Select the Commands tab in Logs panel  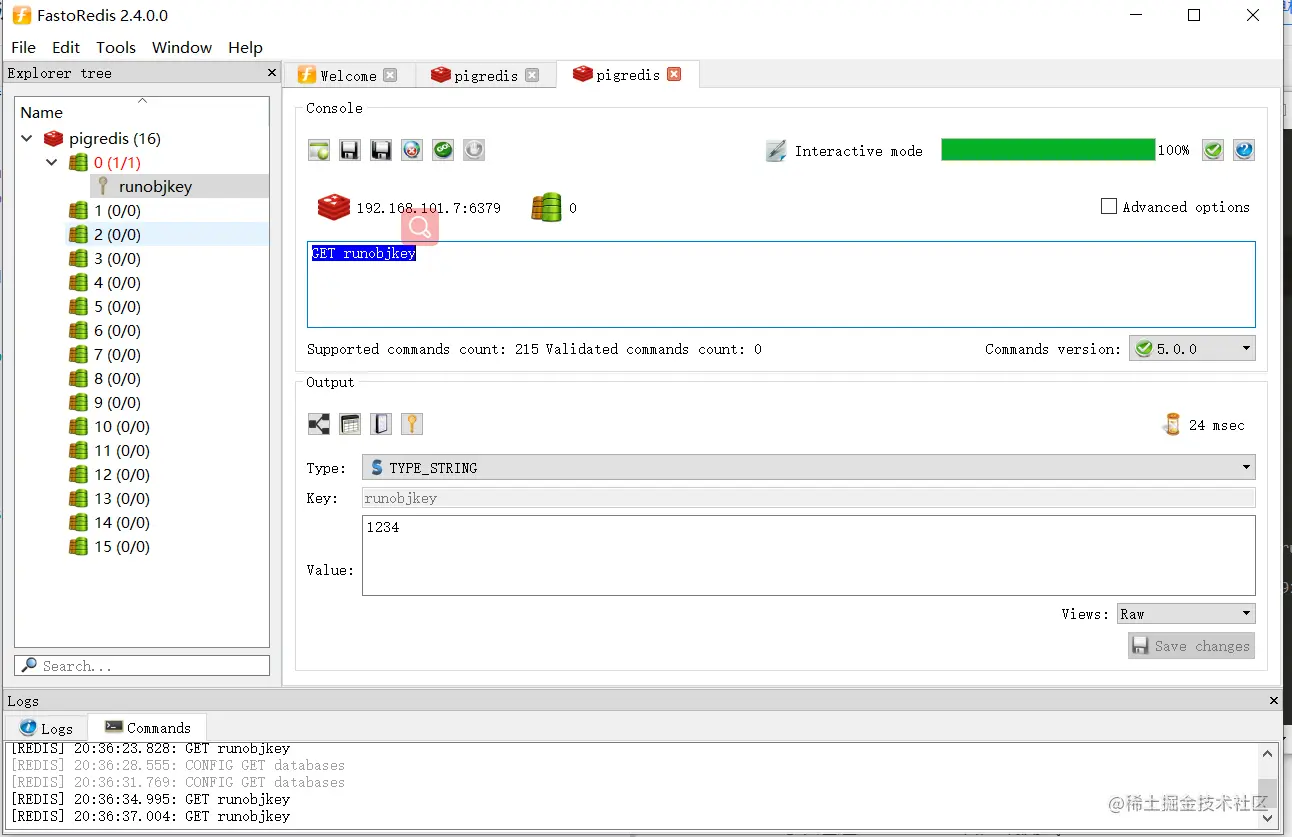point(148,727)
